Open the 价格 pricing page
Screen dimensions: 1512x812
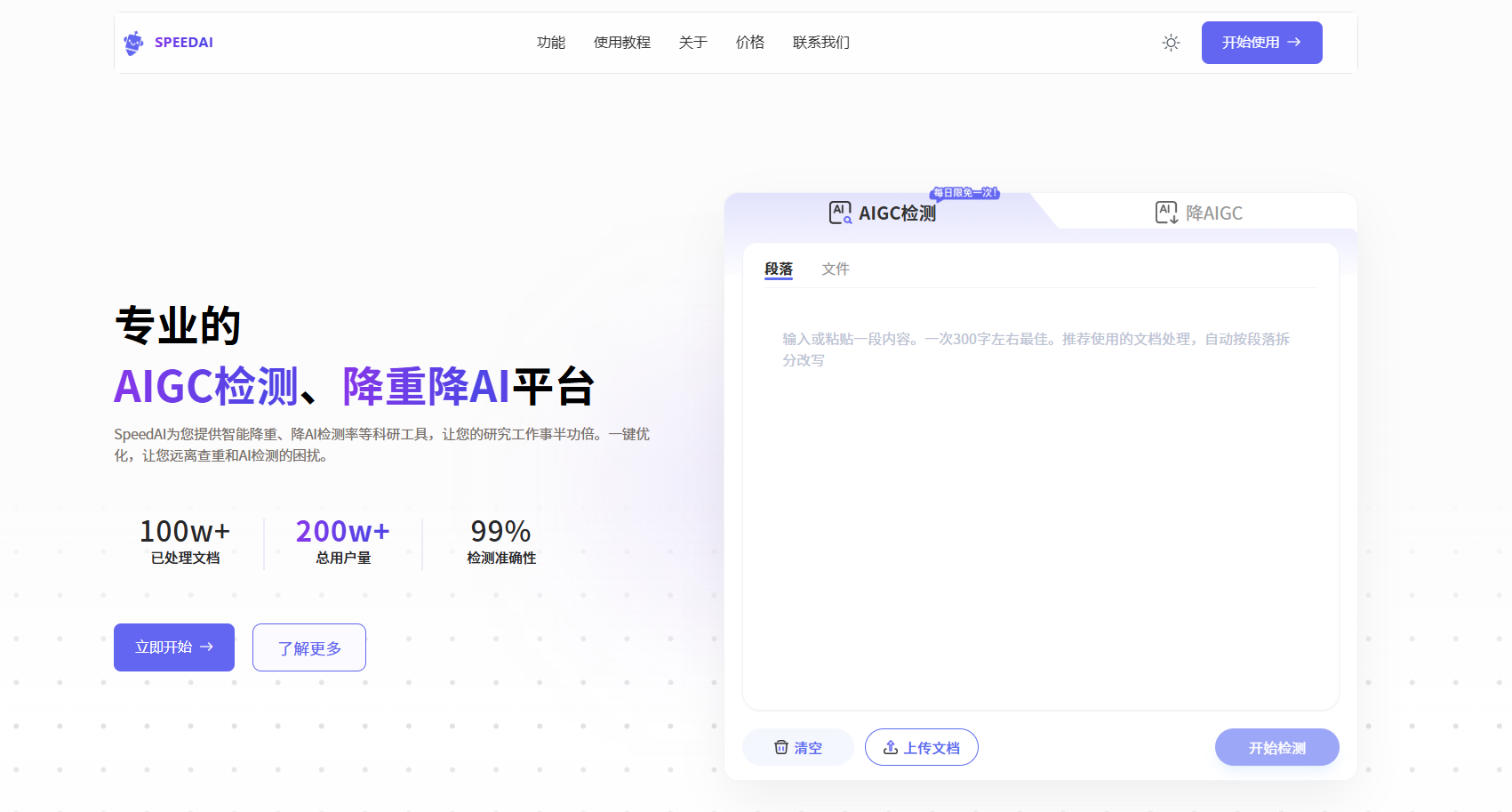[750, 43]
